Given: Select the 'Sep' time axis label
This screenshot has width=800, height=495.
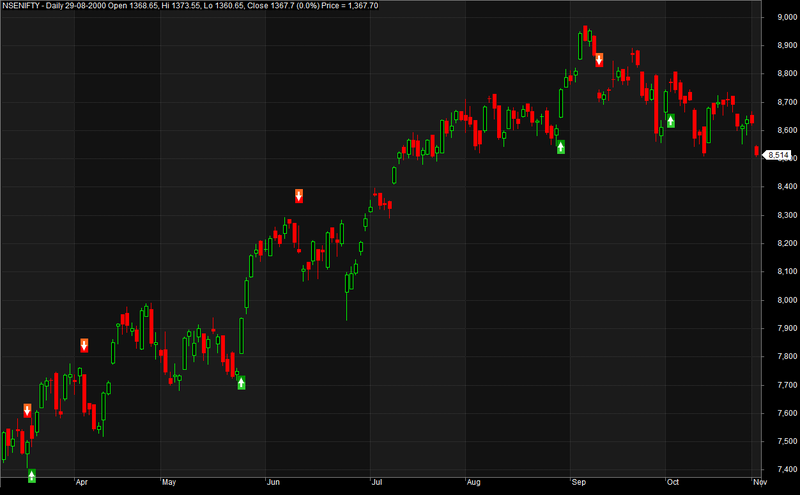Looking at the screenshot, I should tap(579, 482).
